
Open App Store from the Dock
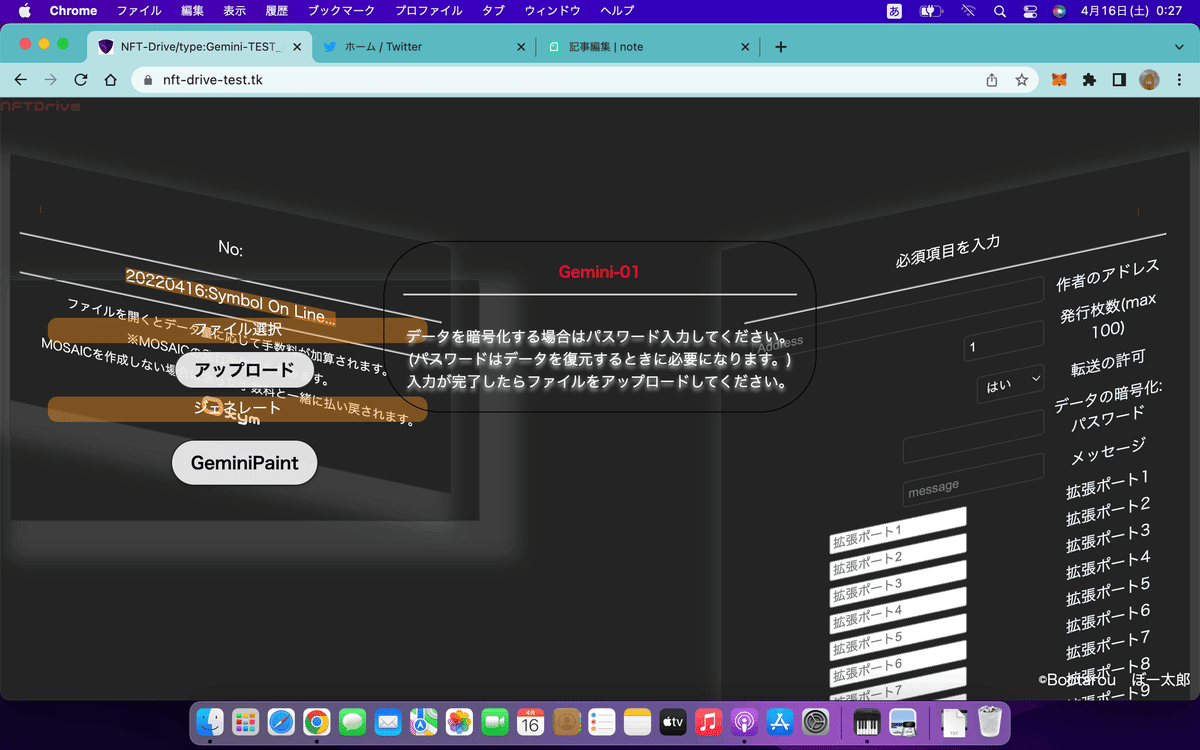(x=779, y=721)
